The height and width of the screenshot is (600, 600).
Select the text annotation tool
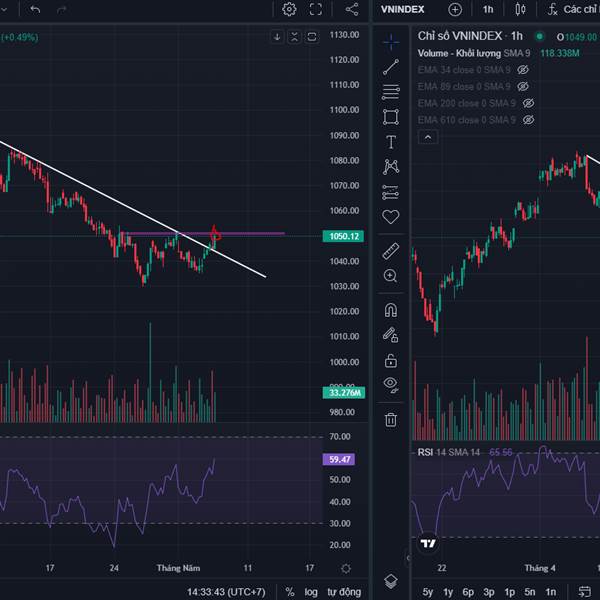coord(391,142)
